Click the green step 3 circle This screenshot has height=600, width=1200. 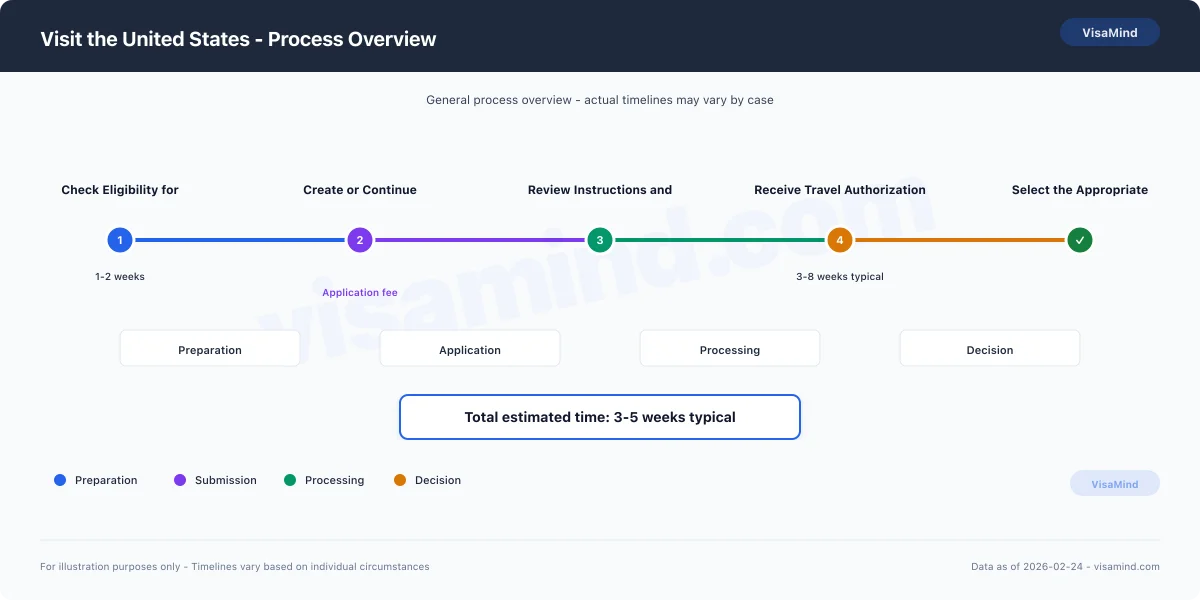(x=600, y=240)
